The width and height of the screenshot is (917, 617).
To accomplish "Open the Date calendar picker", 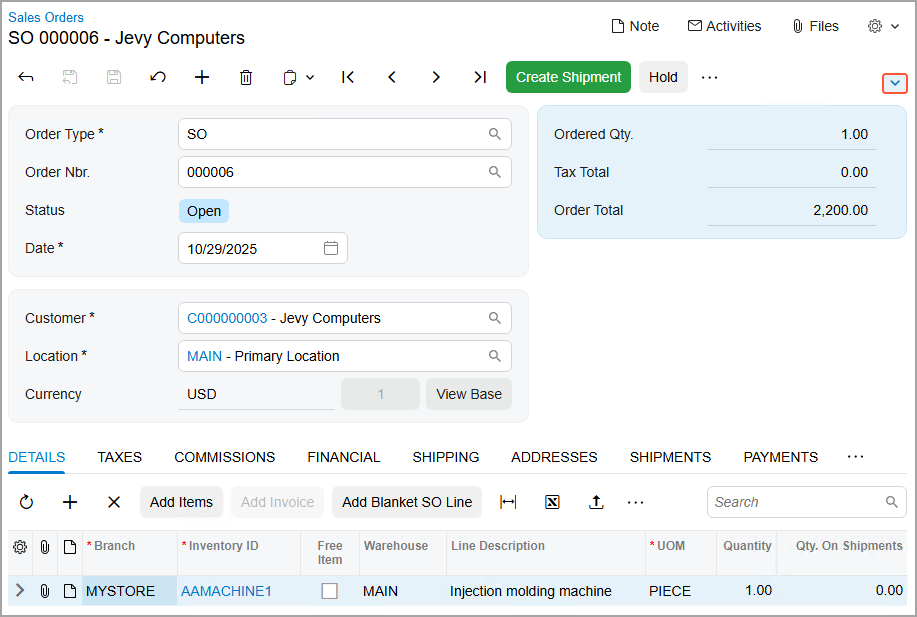I will [331, 248].
